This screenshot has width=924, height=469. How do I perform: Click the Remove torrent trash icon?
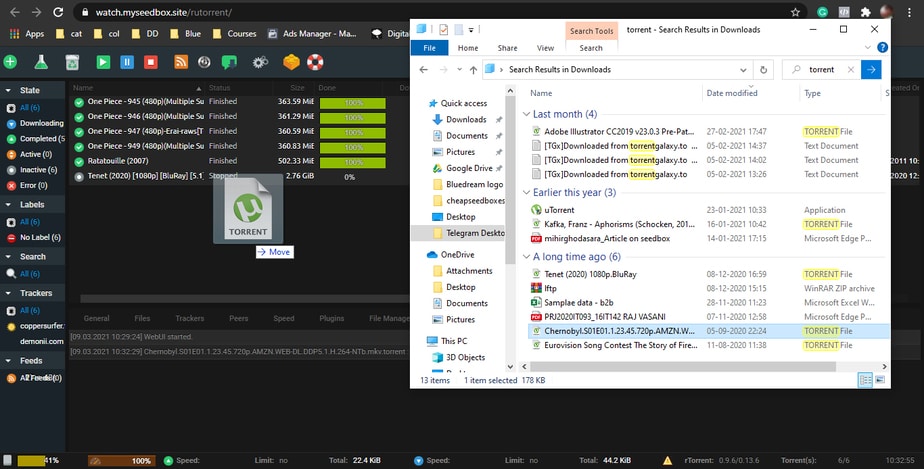(72, 62)
